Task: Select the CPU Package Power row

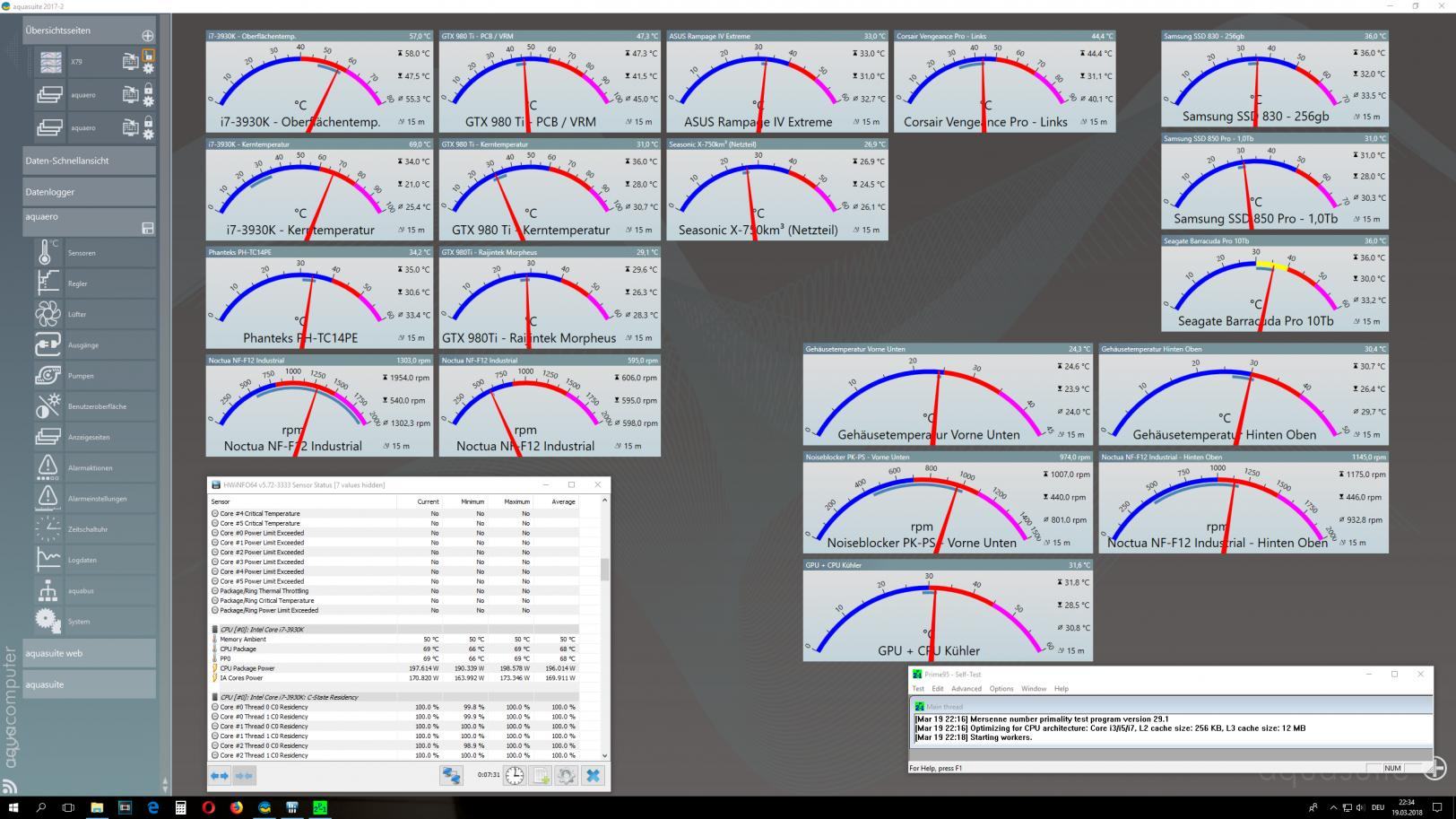Action: [393, 668]
